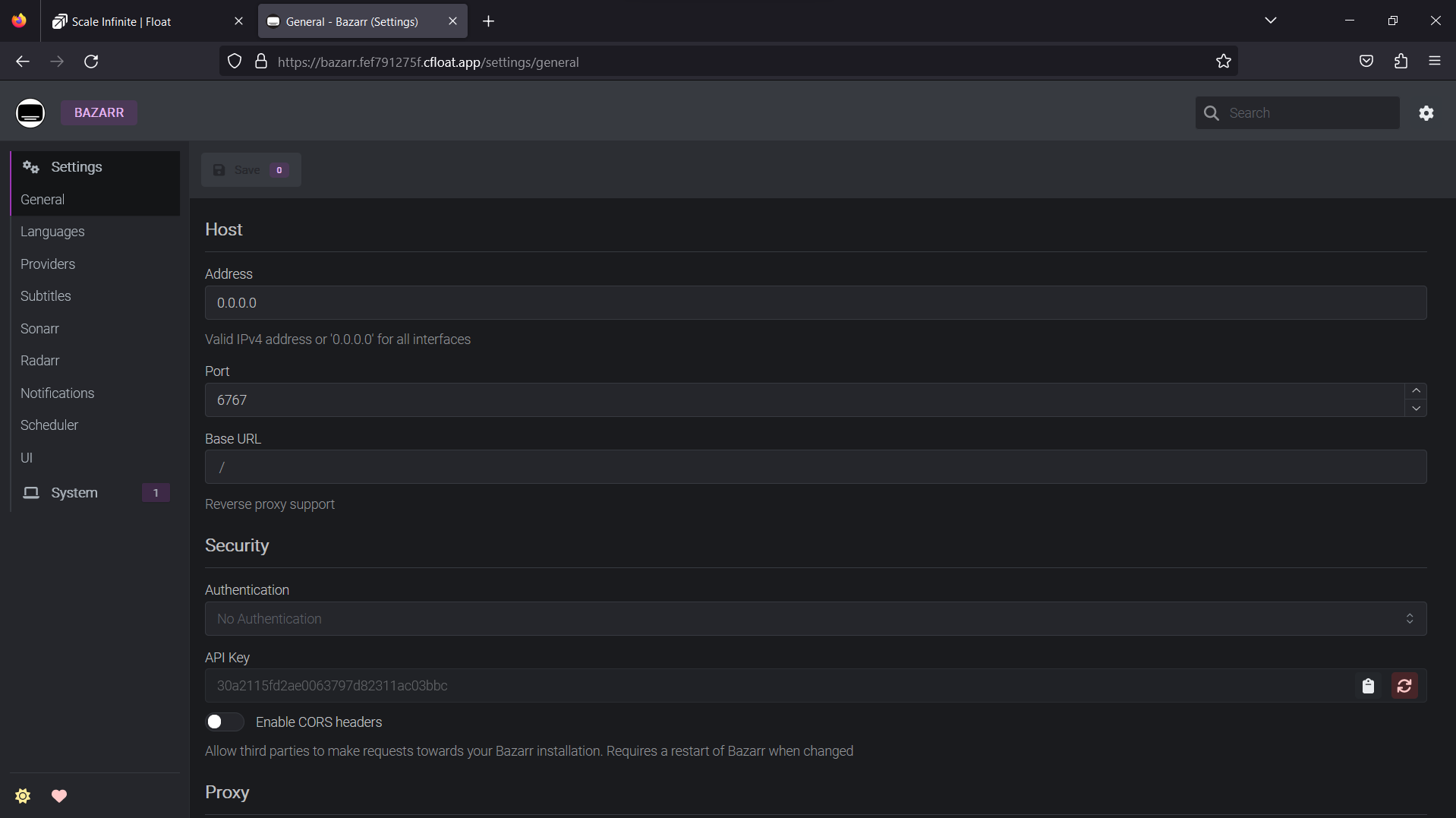Open the settings gear in header
The width and height of the screenshot is (1456, 818).
click(x=1426, y=112)
